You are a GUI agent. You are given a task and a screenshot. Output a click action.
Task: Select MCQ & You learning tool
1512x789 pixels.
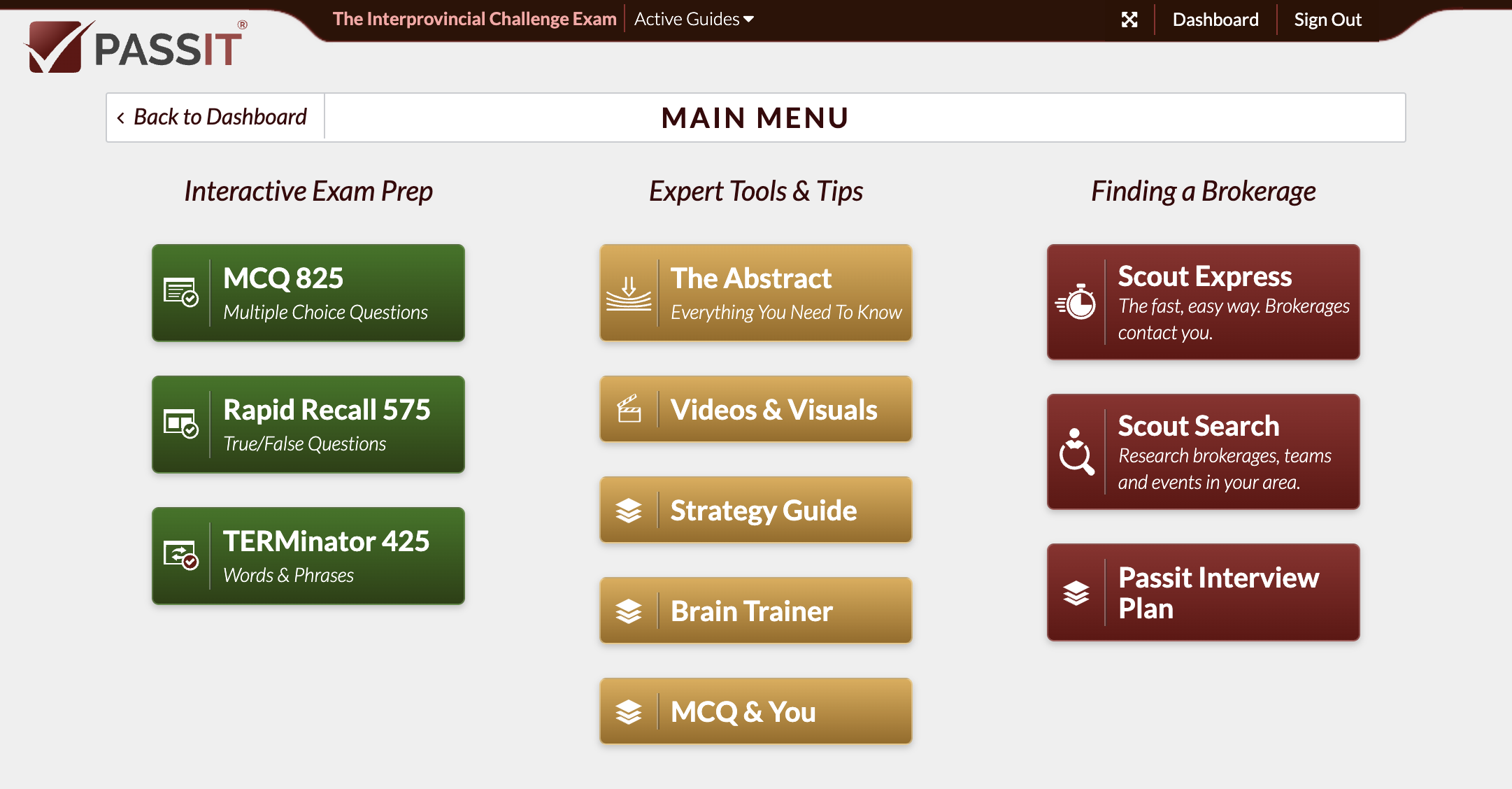pyautogui.click(x=756, y=711)
